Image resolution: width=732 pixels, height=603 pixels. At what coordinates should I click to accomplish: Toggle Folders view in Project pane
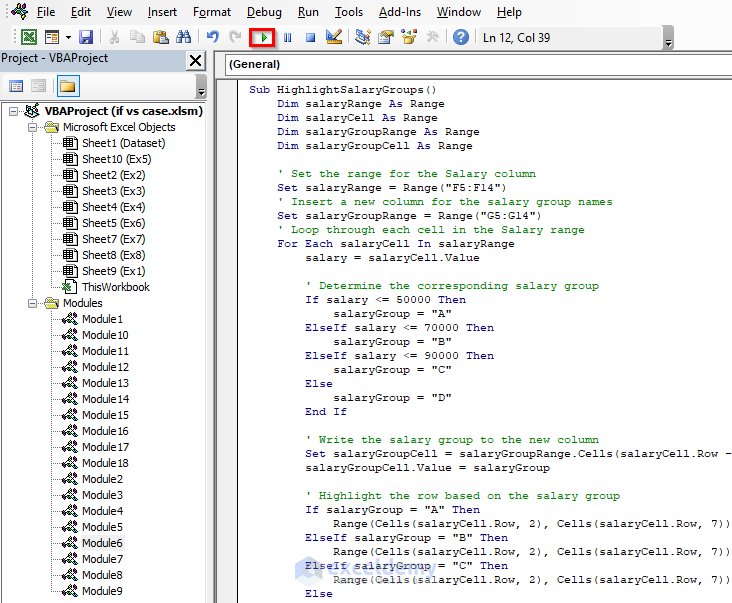click(x=67, y=86)
